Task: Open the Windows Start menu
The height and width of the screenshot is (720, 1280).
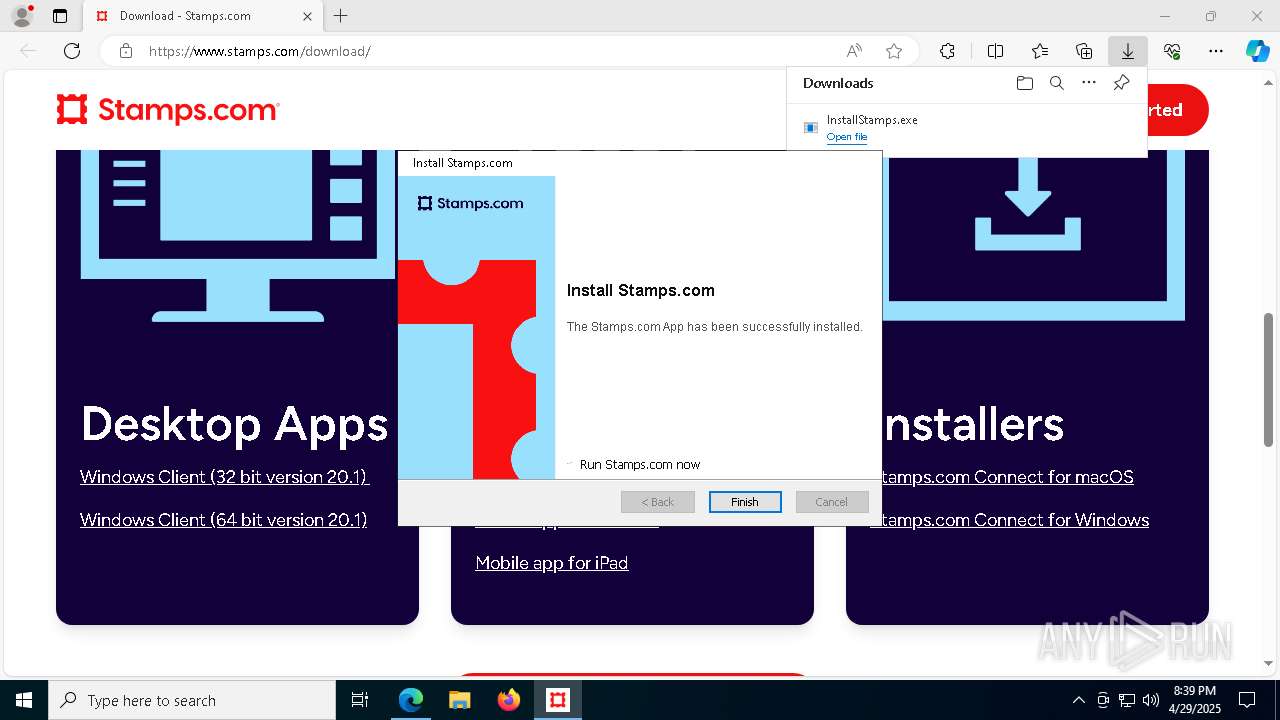Action: pos(24,700)
